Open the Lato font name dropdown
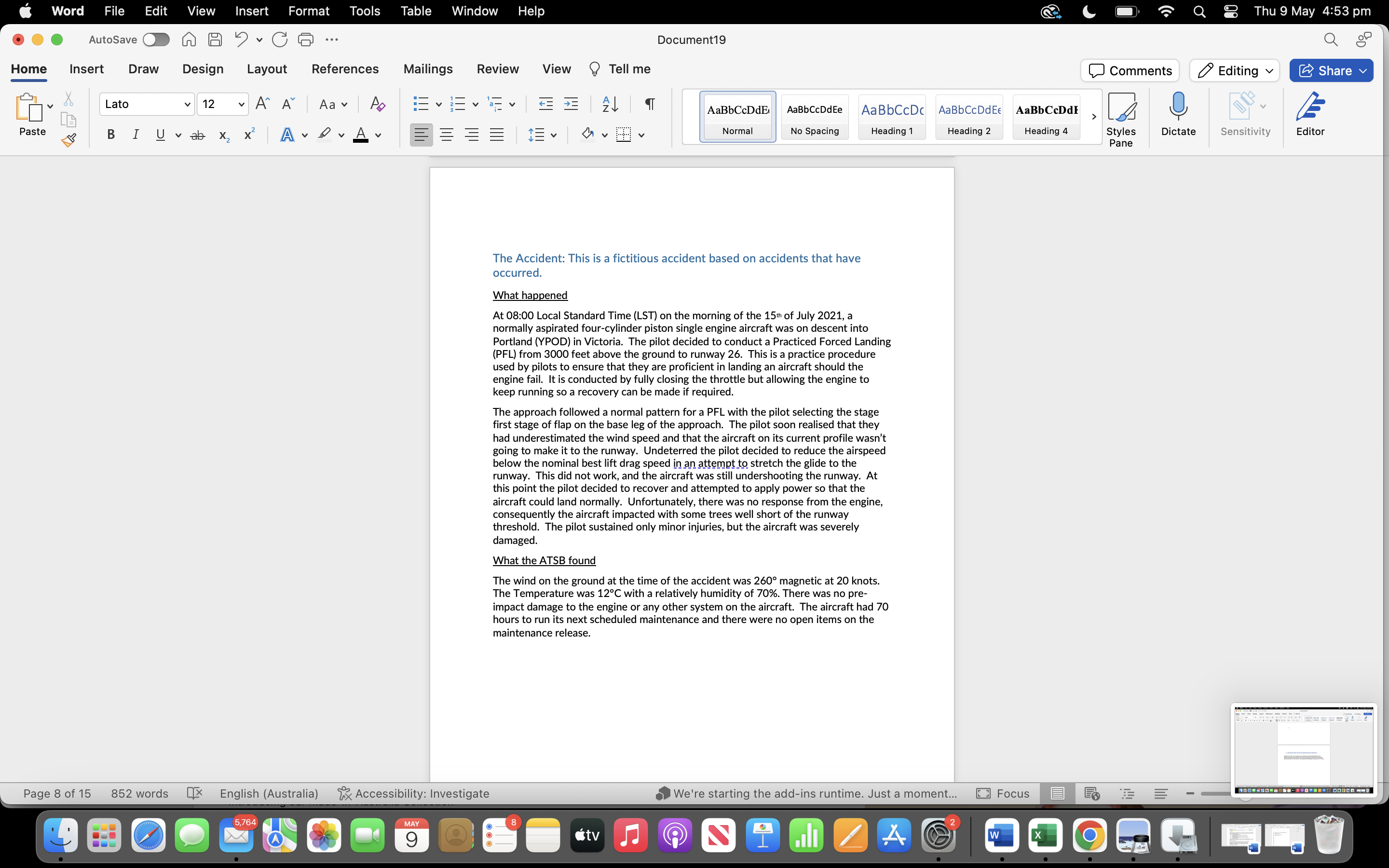 [187, 105]
